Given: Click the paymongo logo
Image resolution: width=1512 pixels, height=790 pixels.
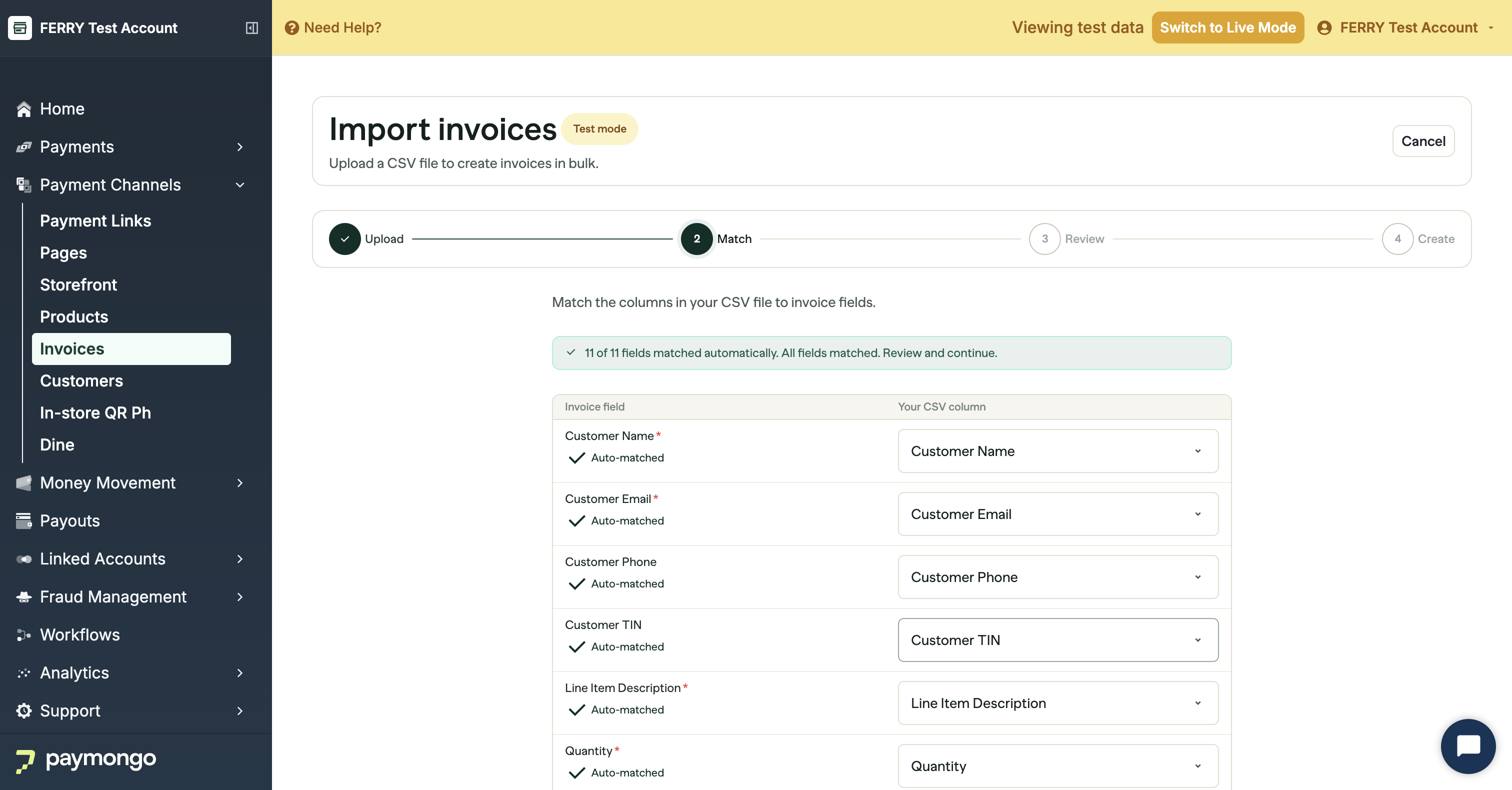Looking at the screenshot, I should (86, 759).
